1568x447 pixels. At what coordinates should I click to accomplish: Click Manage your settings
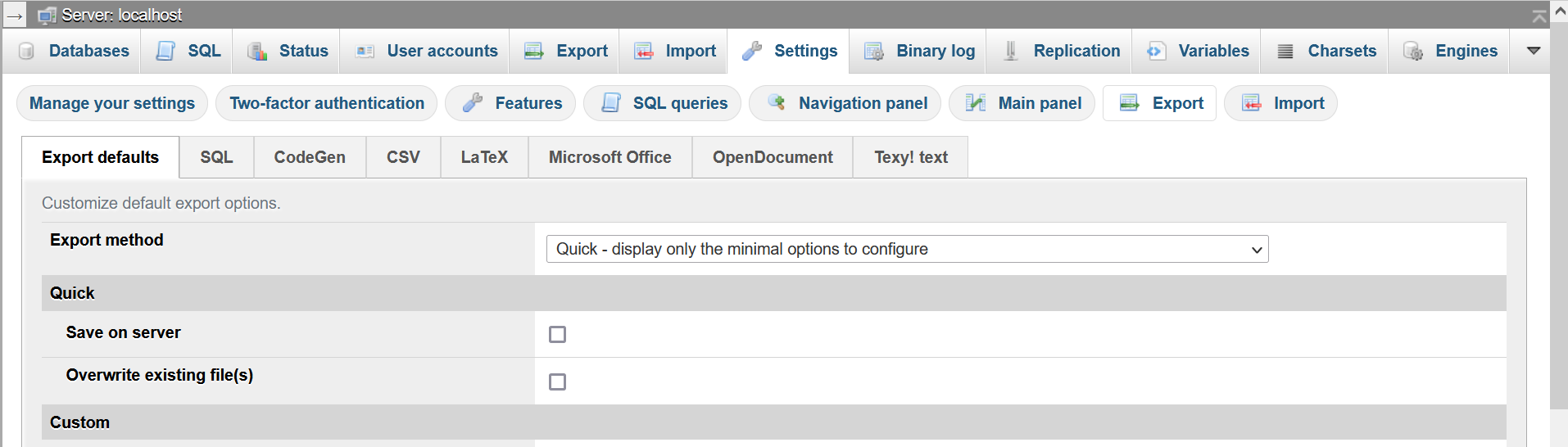[x=112, y=103]
